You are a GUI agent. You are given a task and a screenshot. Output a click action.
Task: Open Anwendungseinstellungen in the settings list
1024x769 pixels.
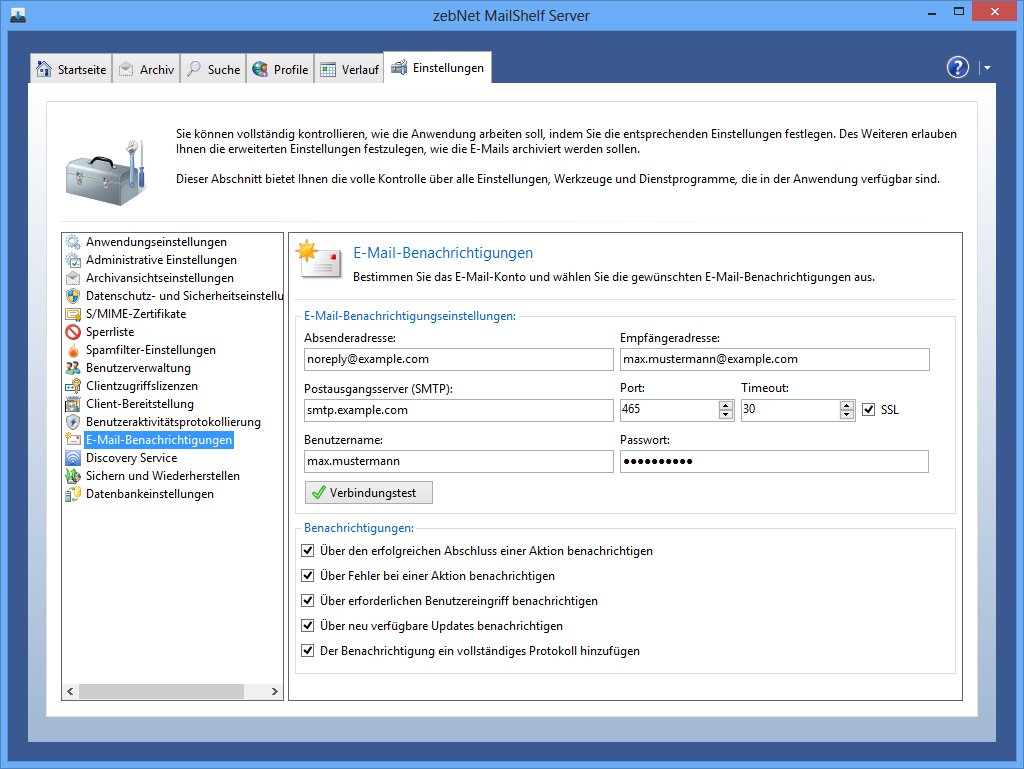coord(157,242)
